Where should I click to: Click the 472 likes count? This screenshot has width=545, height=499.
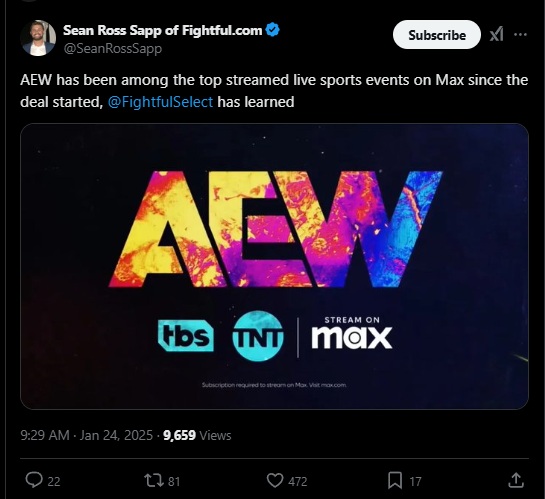point(298,482)
